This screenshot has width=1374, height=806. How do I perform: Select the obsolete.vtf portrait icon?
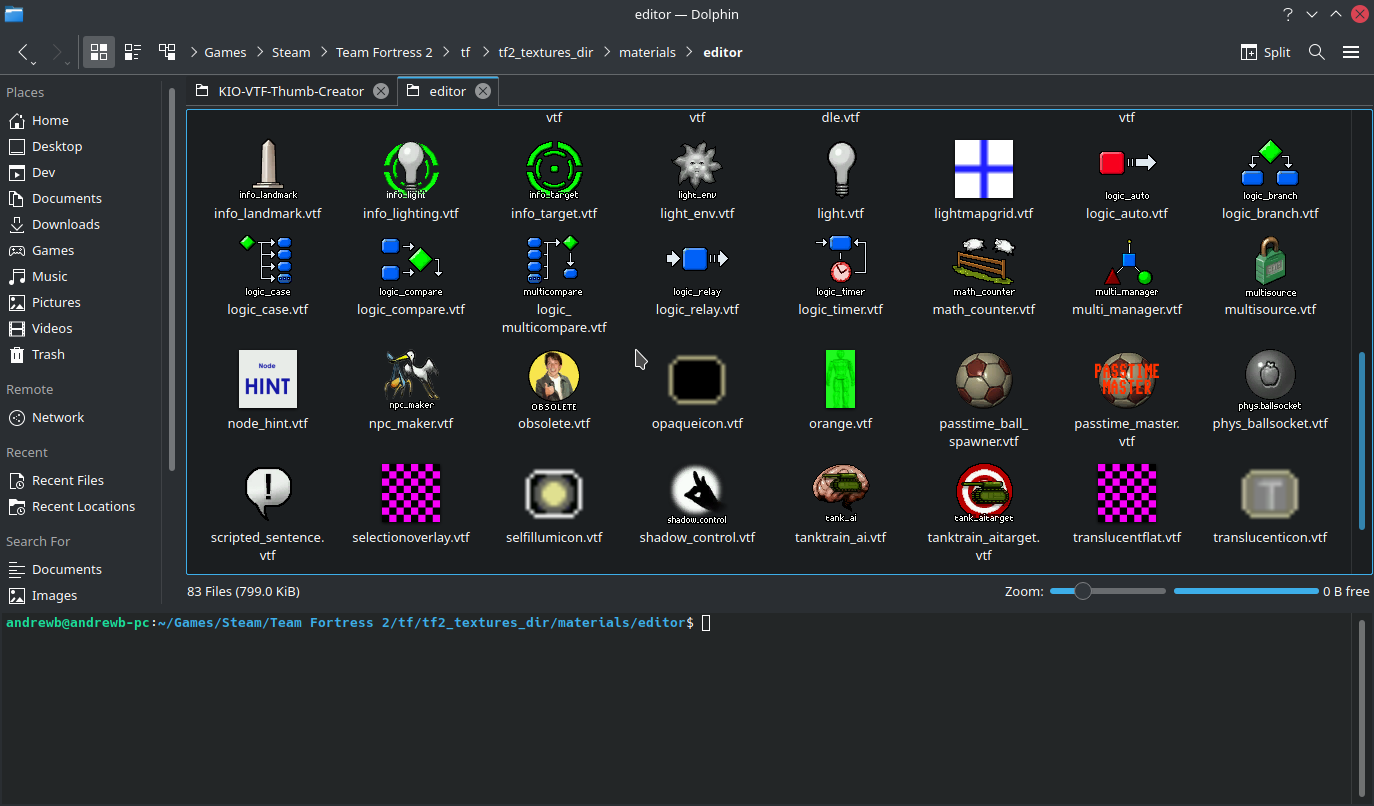(x=554, y=379)
